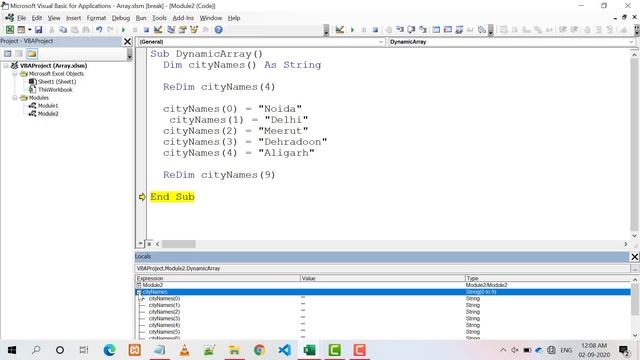
Task: Click the Step Over debug icon
Action: click(411, 29)
